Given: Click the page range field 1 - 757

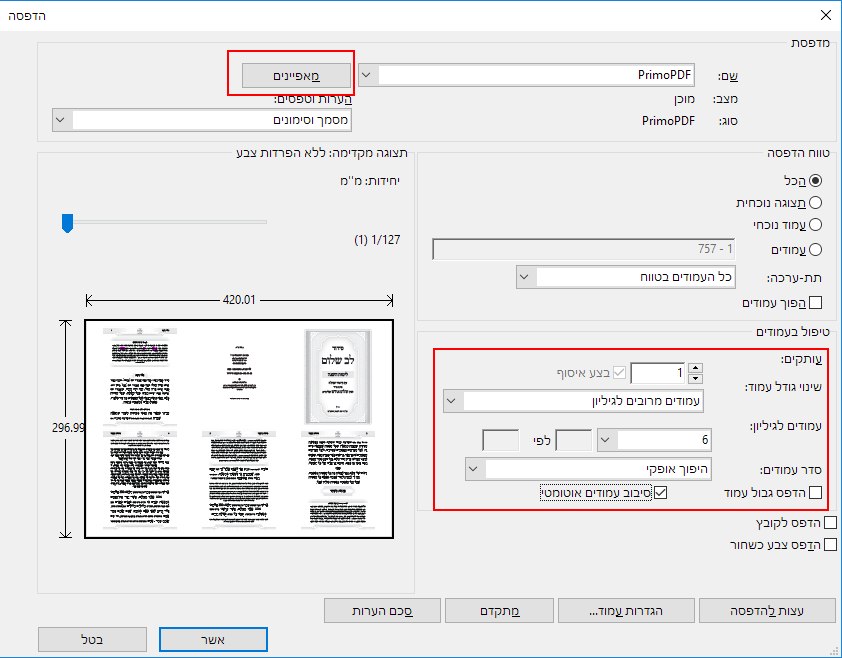Looking at the screenshot, I should (x=584, y=249).
